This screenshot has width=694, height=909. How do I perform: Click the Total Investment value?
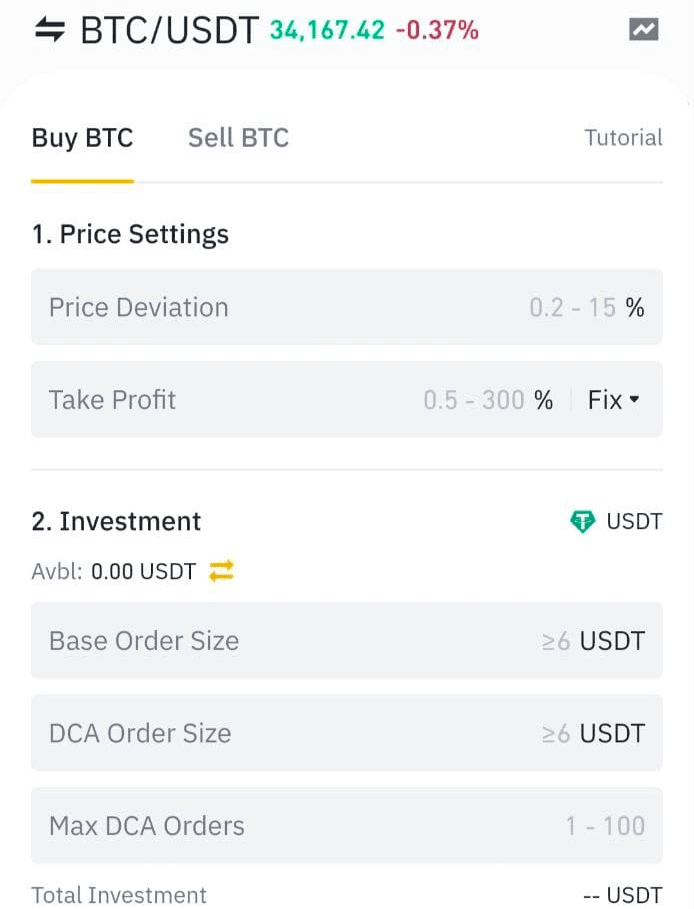622,895
